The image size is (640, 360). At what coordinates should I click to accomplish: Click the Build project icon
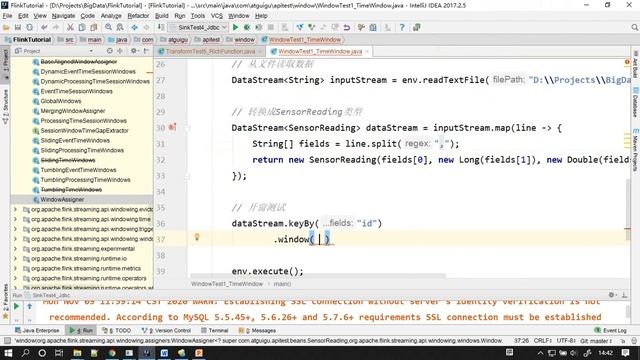tap(161, 27)
